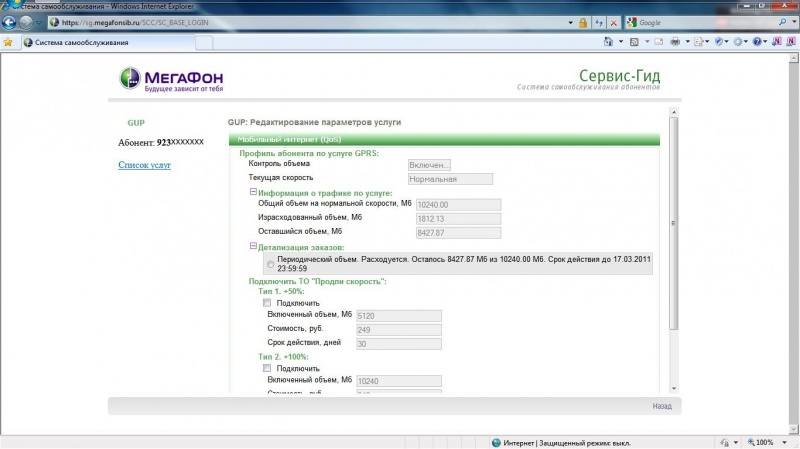Click the inner frame vertical scrollbar thumb
The width and height of the screenshot is (800, 449).
(x=674, y=223)
